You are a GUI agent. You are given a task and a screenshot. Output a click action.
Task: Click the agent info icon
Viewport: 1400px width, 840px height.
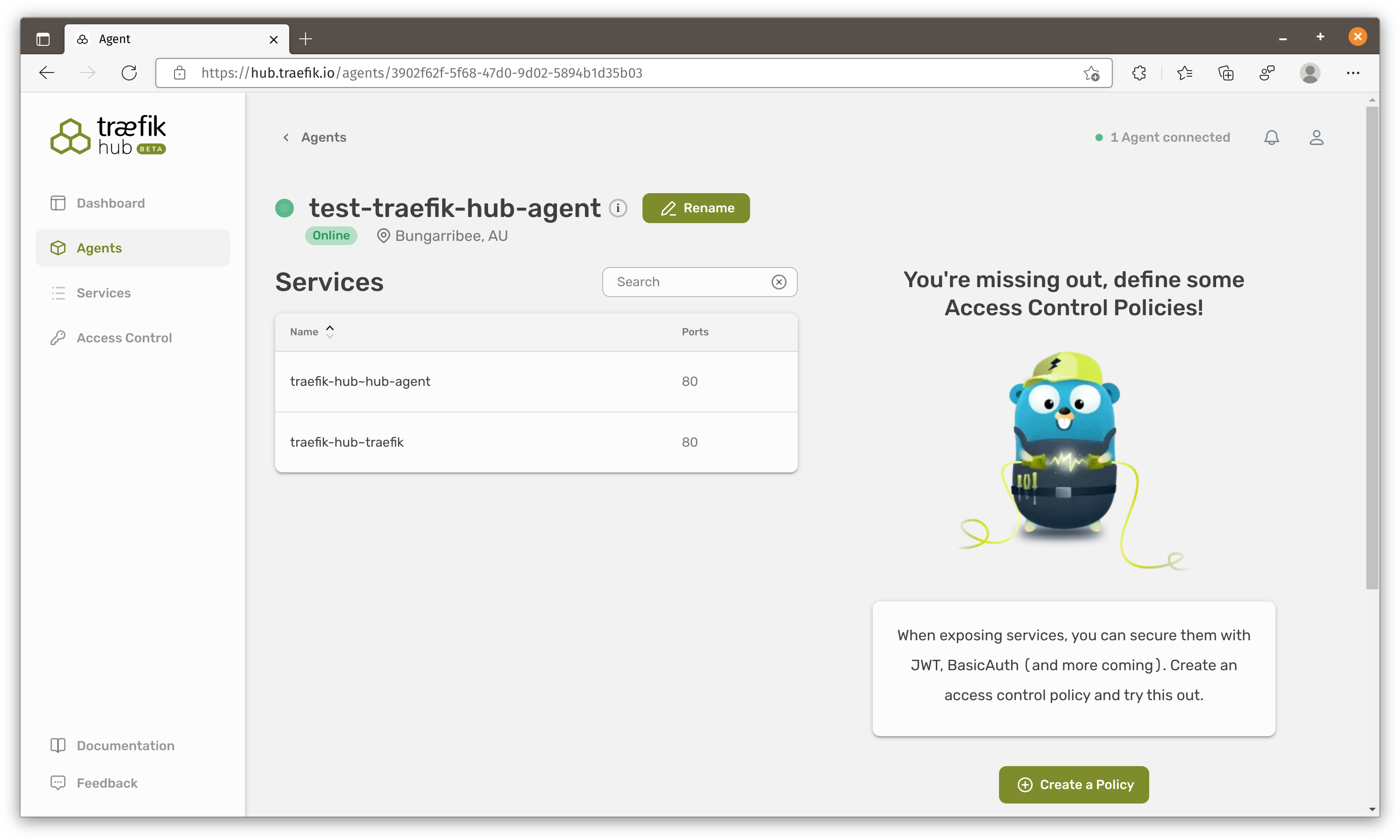click(618, 208)
